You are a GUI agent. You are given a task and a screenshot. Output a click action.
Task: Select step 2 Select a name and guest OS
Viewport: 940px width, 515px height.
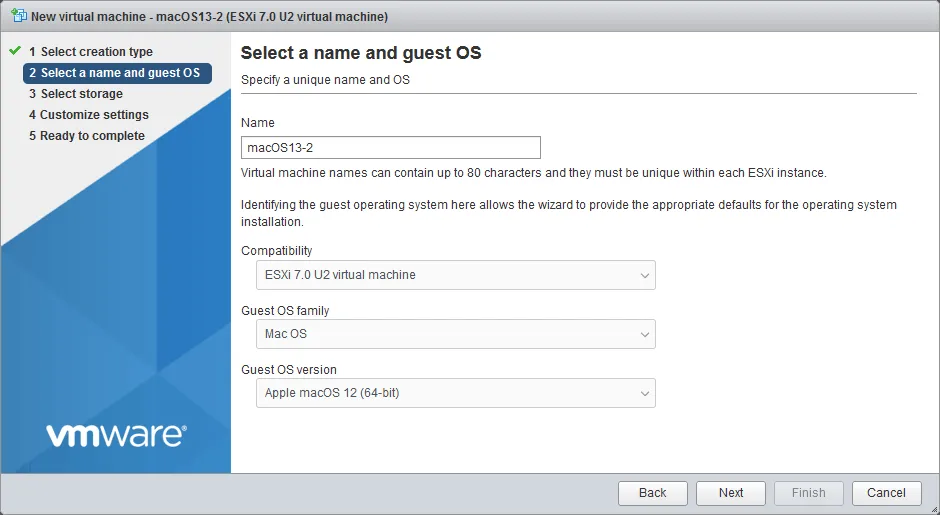point(114,73)
